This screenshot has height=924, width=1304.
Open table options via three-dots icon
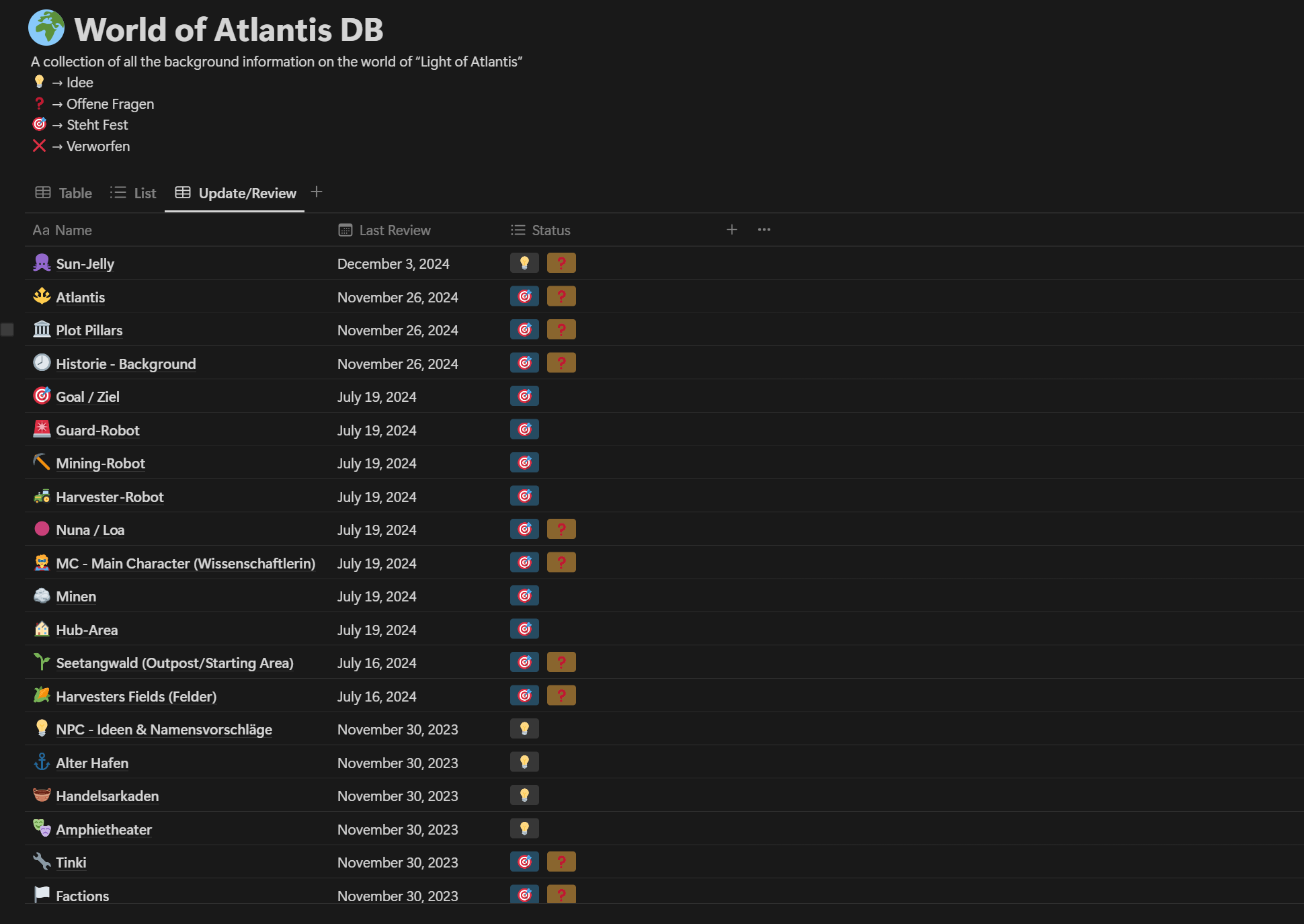coord(764,230)
